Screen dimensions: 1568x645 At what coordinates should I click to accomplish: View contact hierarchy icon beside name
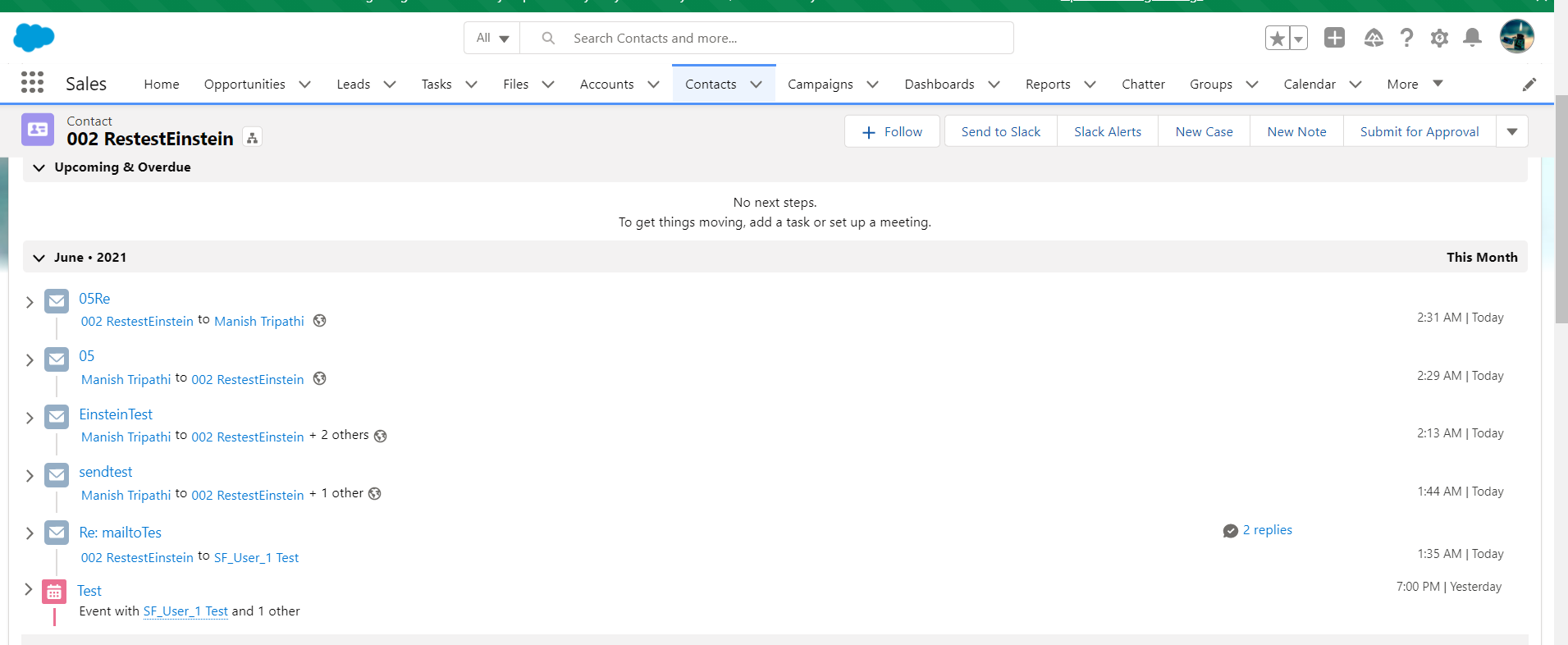pos(253,138)
